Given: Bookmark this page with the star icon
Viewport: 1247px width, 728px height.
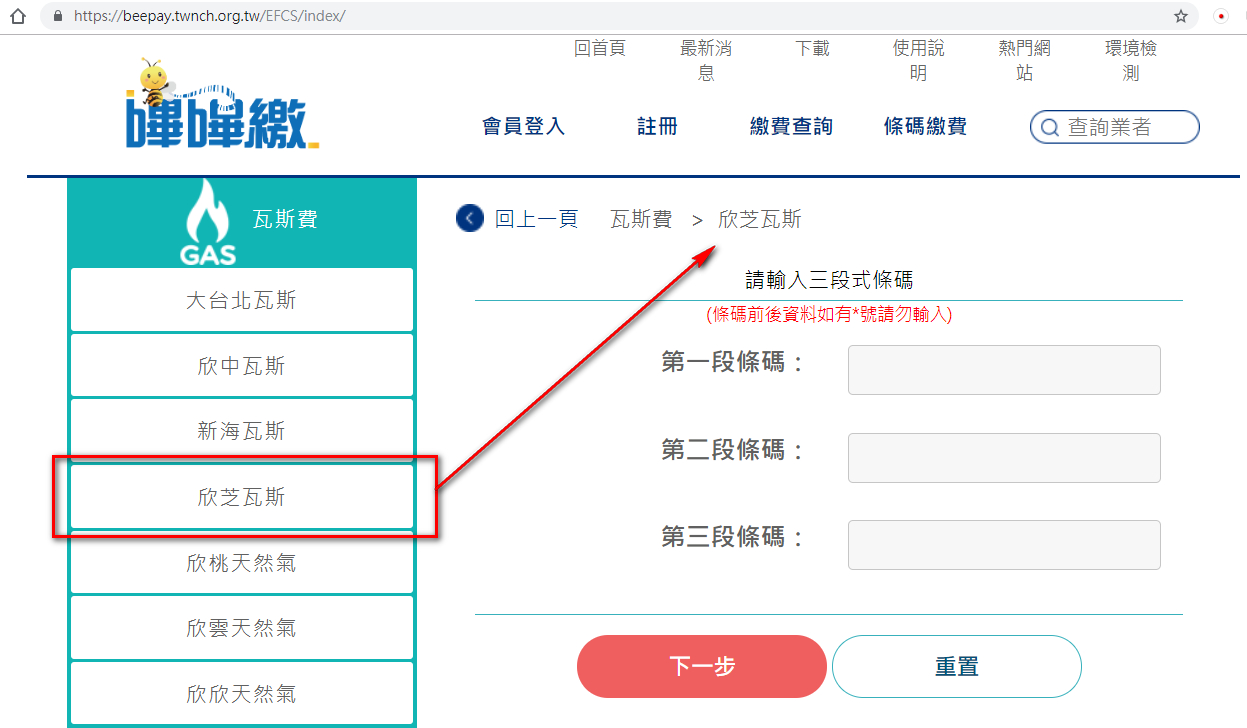Looking at the screenshot, I should 1181,16.
